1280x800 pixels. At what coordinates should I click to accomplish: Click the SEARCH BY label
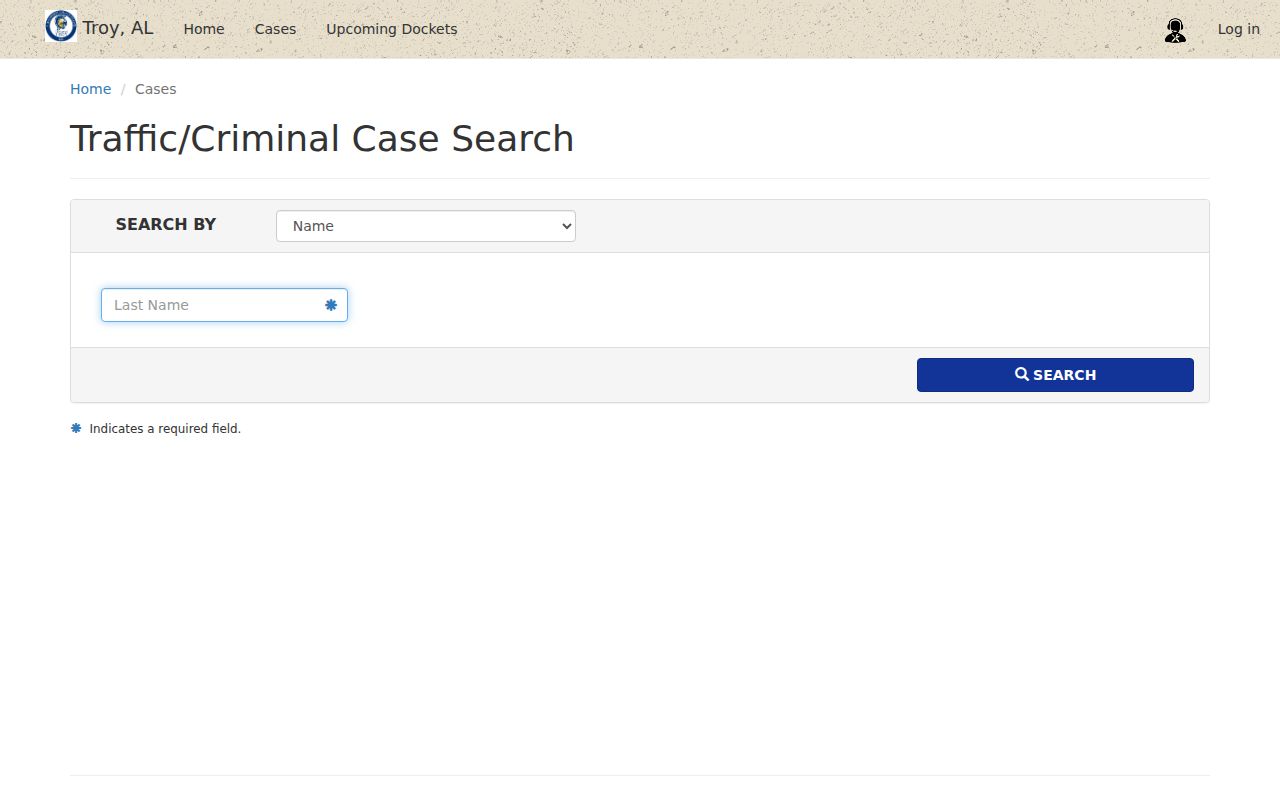coord(166,224)
